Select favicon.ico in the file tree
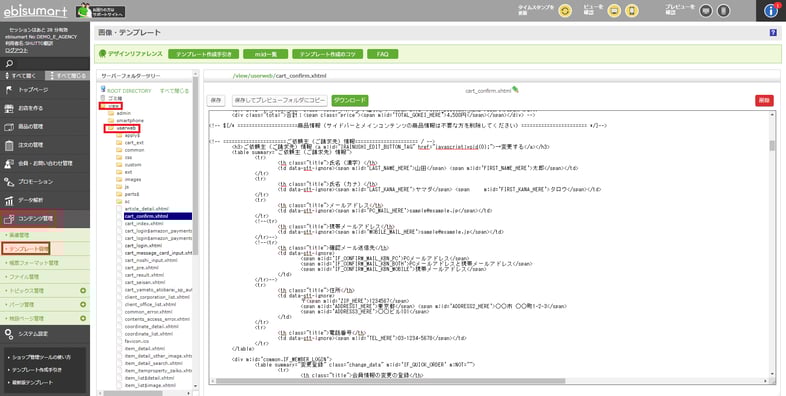Viewport: 786px width, 396px height. pos(136,341)
